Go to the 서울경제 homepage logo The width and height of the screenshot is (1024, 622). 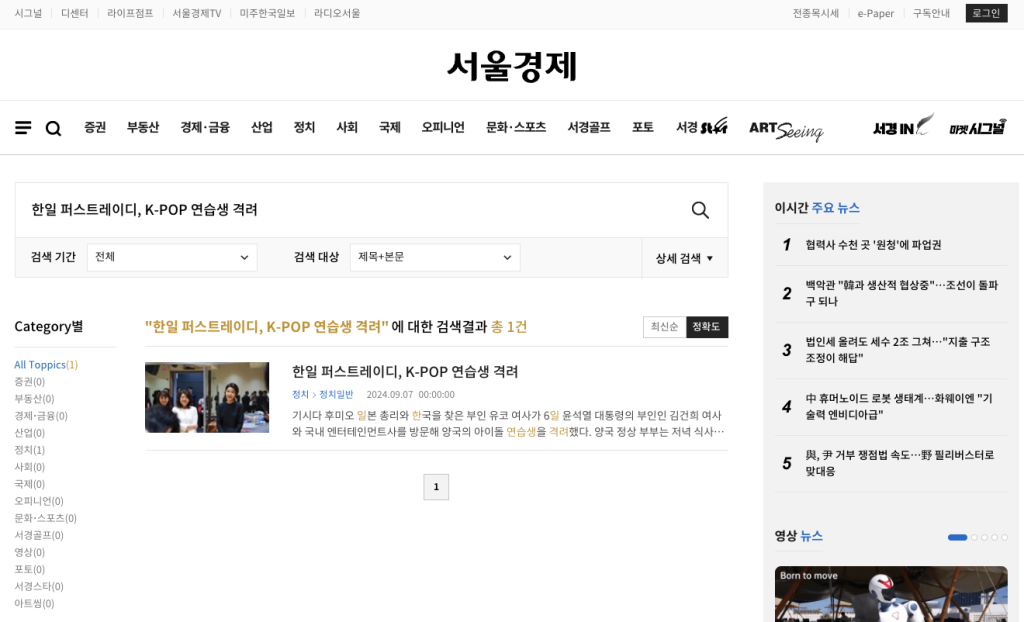(512, 66)
